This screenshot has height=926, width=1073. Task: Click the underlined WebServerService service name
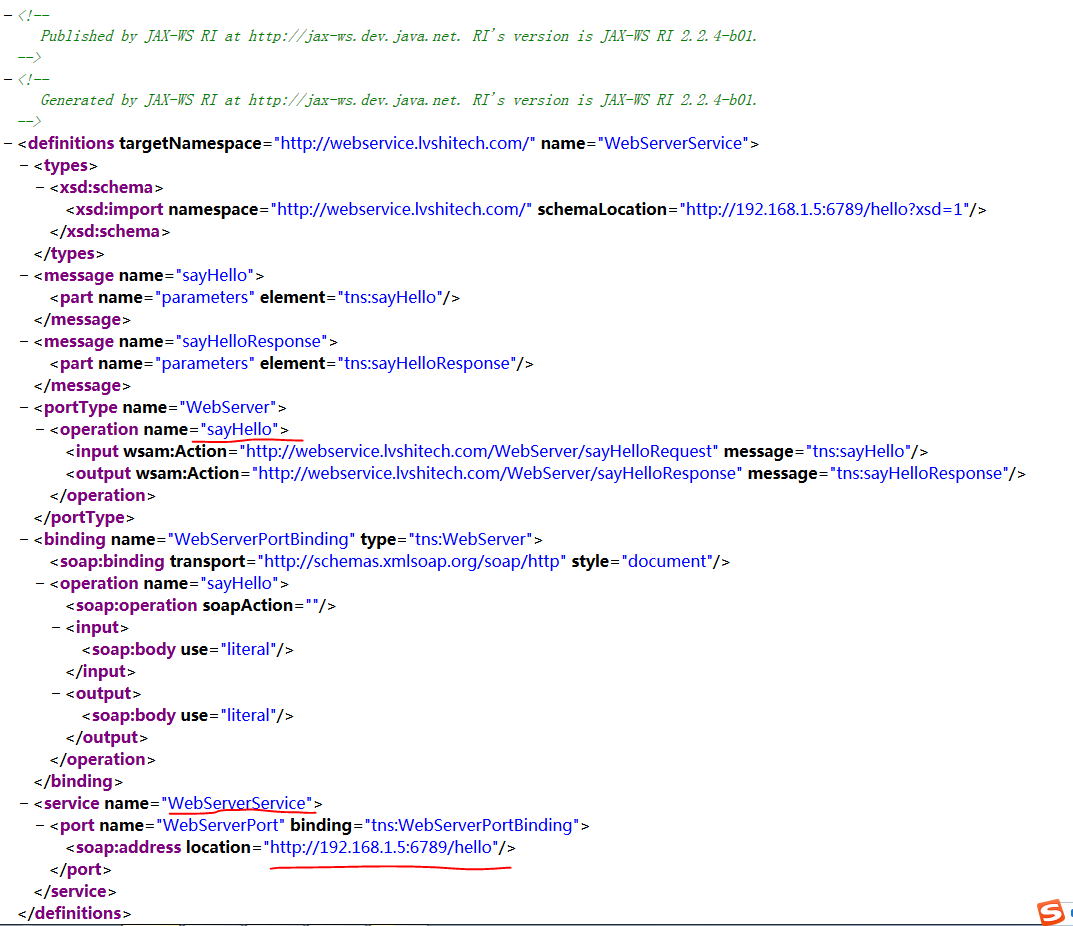pyautogui.click(x=237, y=804)
